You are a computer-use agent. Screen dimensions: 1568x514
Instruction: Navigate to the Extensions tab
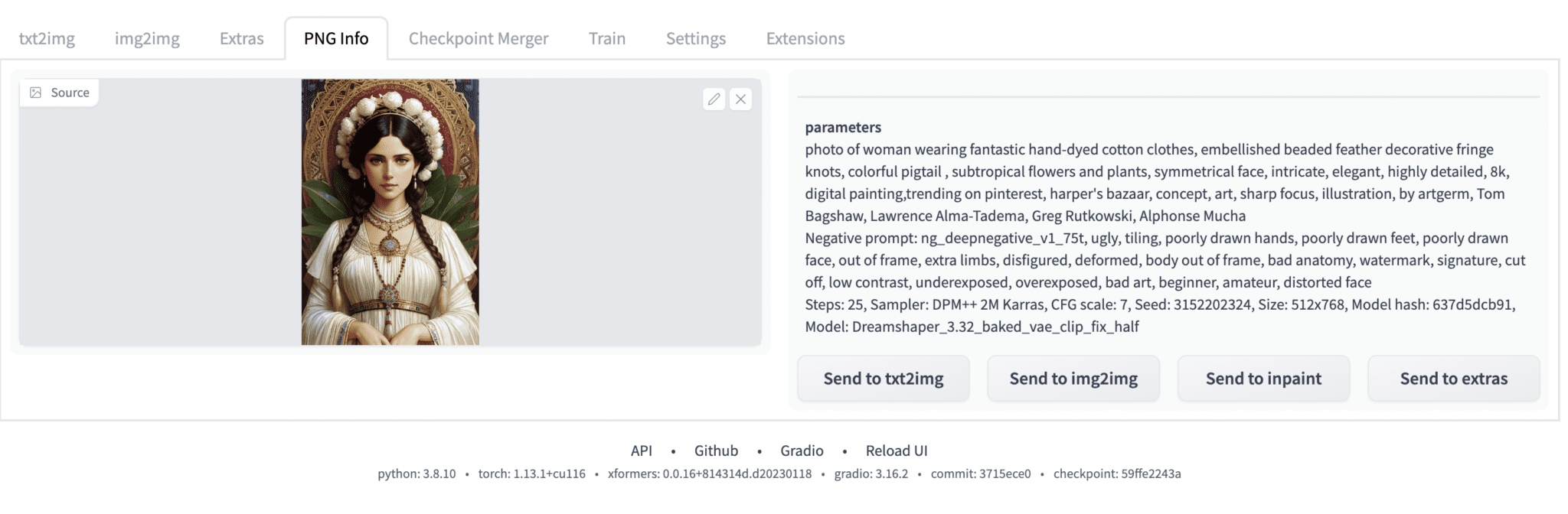pos(805,38)
